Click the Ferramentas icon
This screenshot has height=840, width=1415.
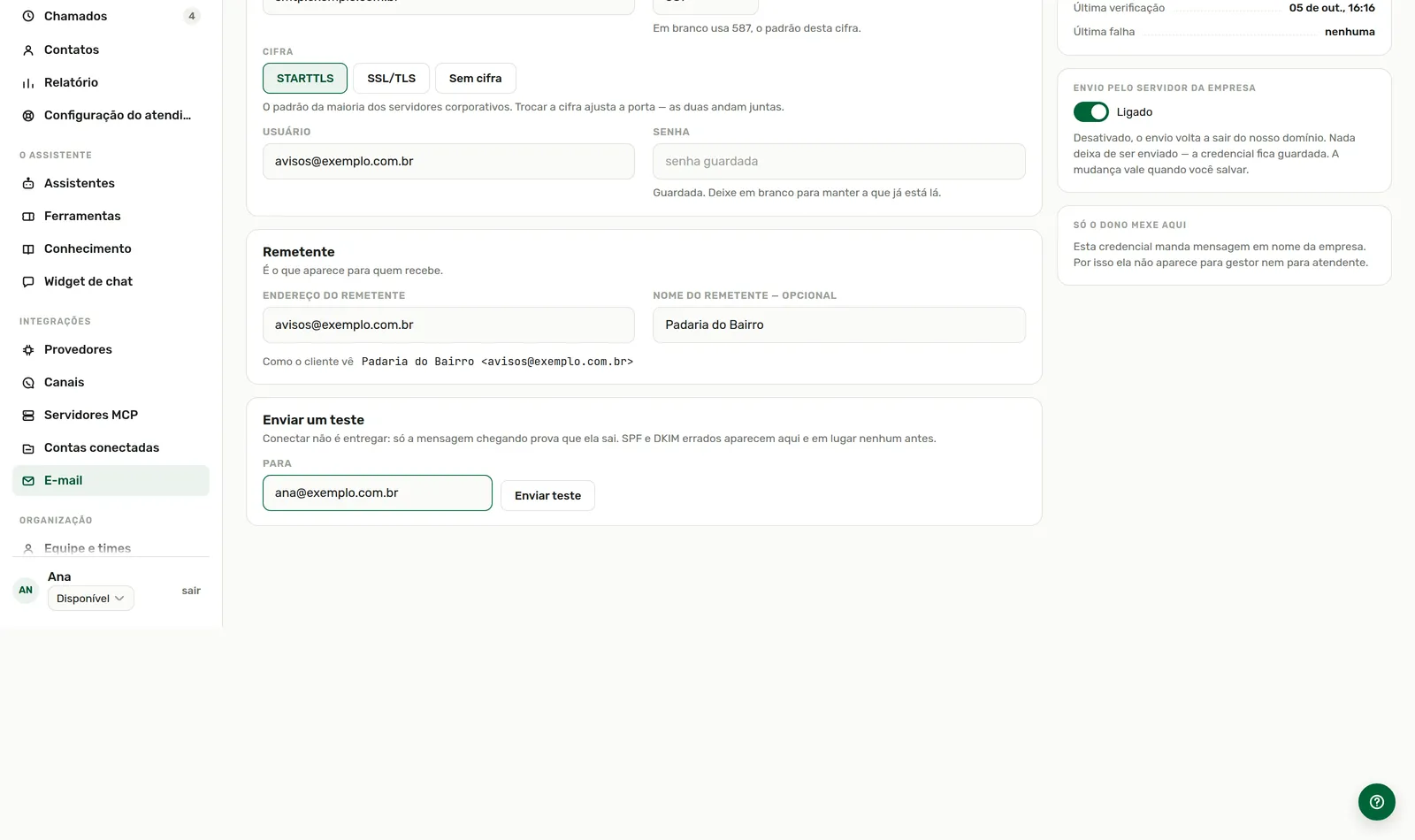28,217
